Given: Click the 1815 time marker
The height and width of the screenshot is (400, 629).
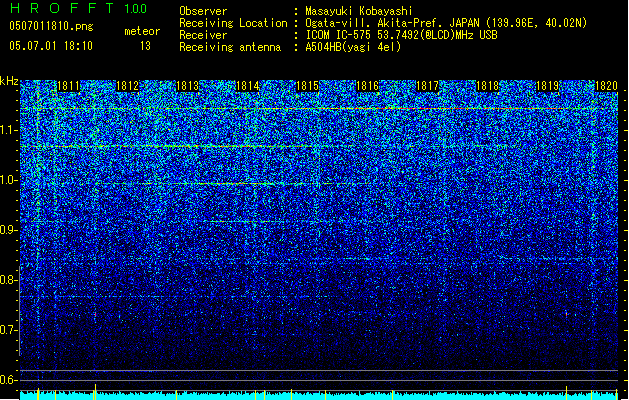Looking at the screenshot, I should 307,86.
